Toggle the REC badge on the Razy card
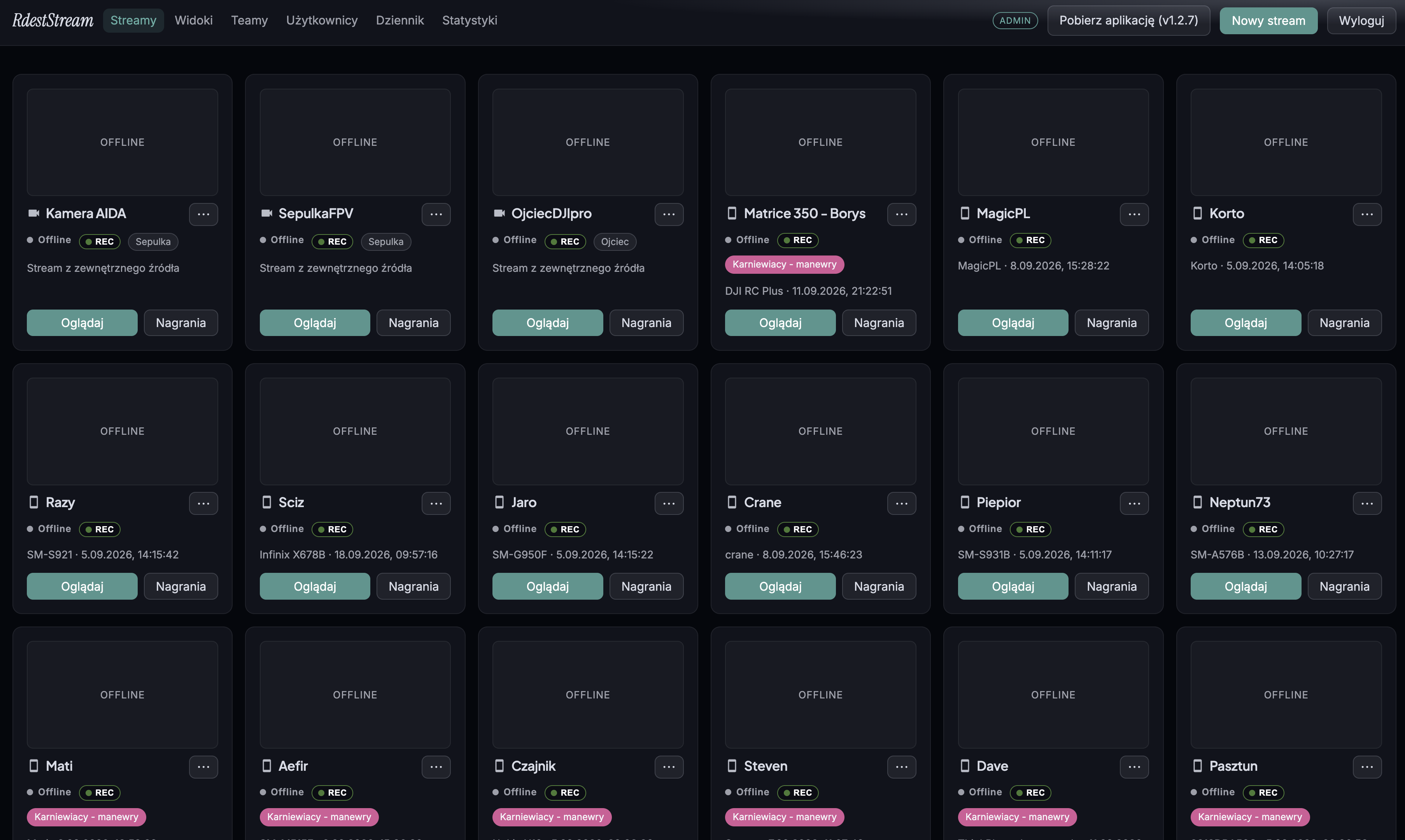The width and height of the screenshot is (1405, 840). (100, 529)
